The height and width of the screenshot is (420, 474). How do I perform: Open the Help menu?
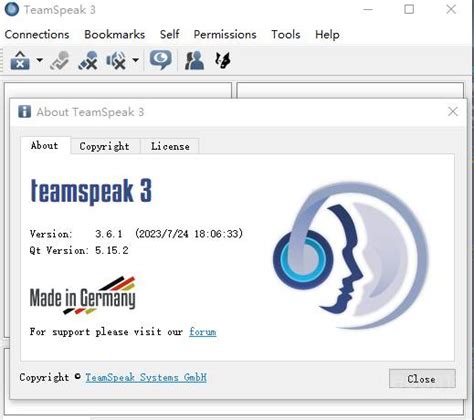[x=327, y=34]
